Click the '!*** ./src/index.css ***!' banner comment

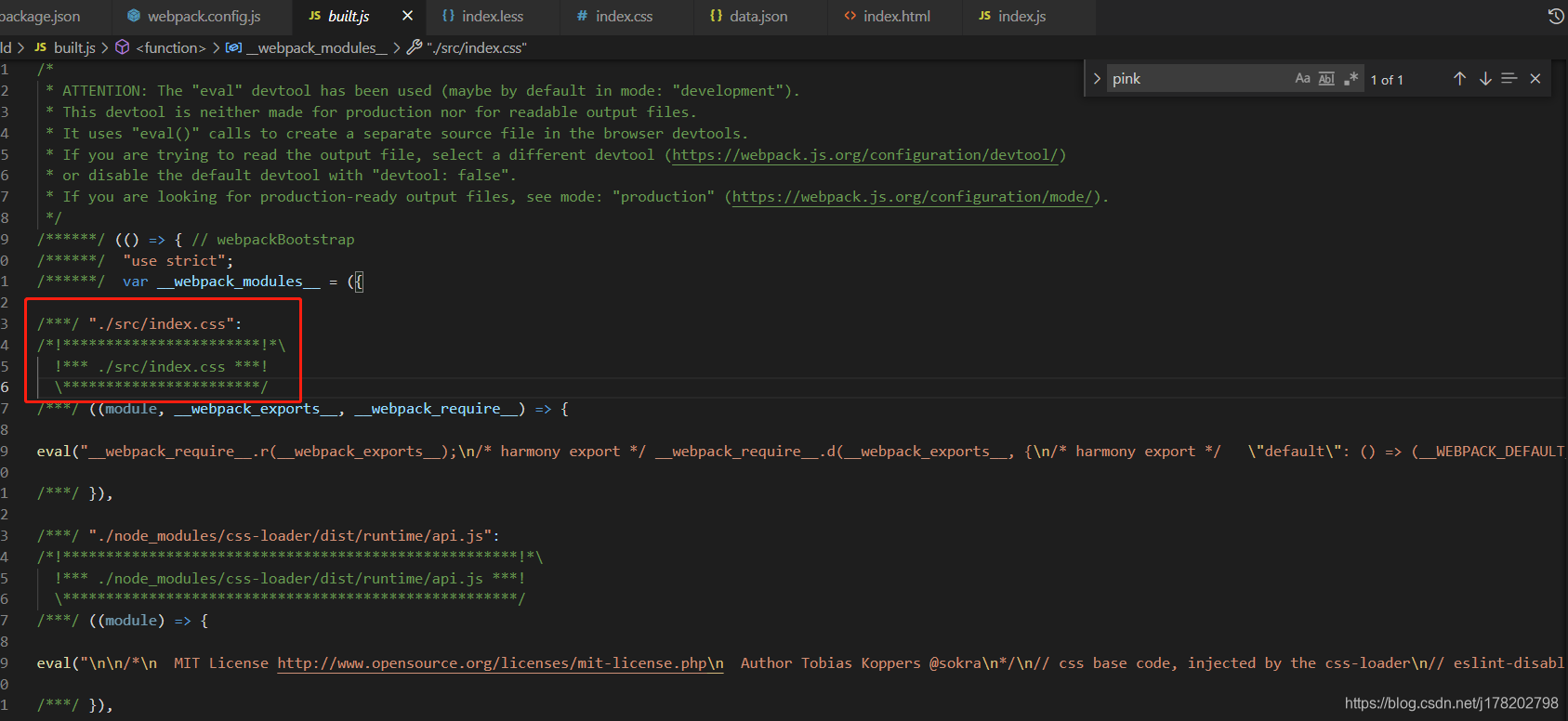tap(161, 367)
